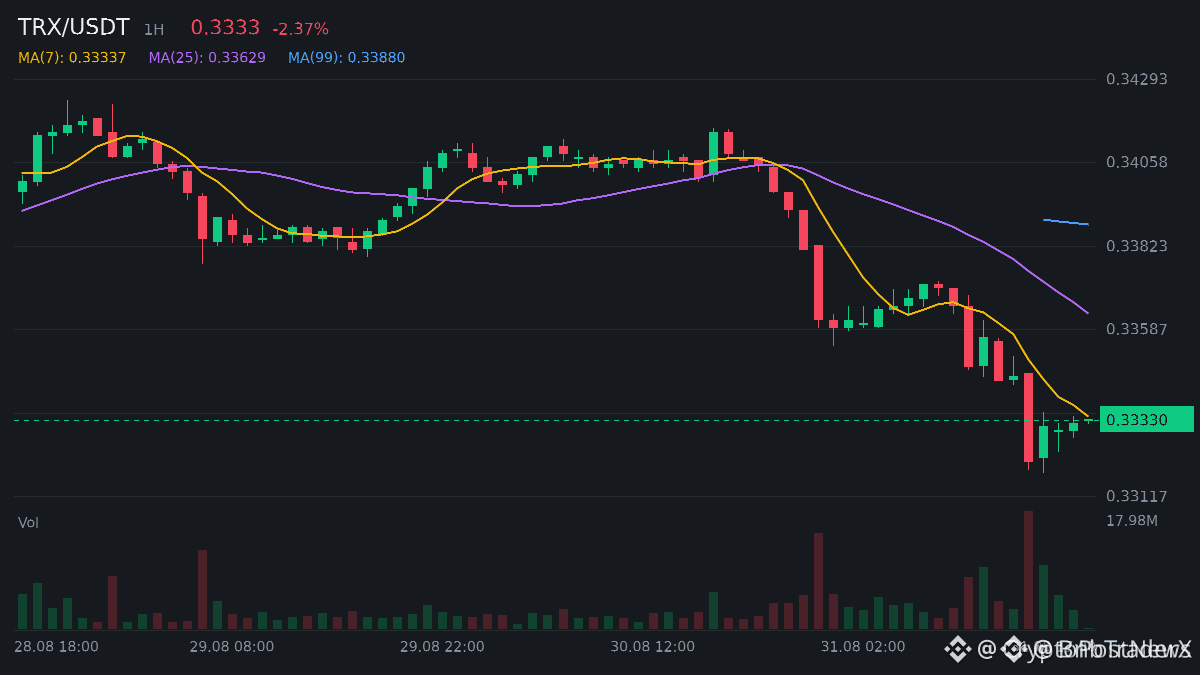Click the 31.08 02:00 time marker

(863, 647)
